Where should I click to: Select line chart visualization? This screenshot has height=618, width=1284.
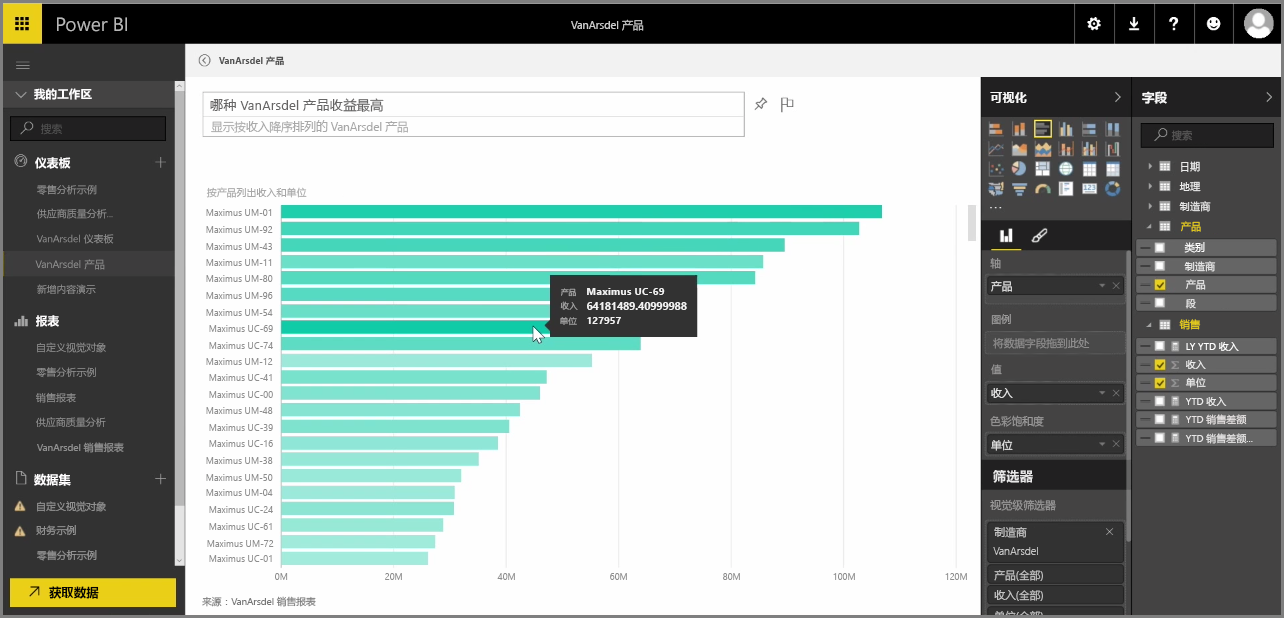click(996, 149)
